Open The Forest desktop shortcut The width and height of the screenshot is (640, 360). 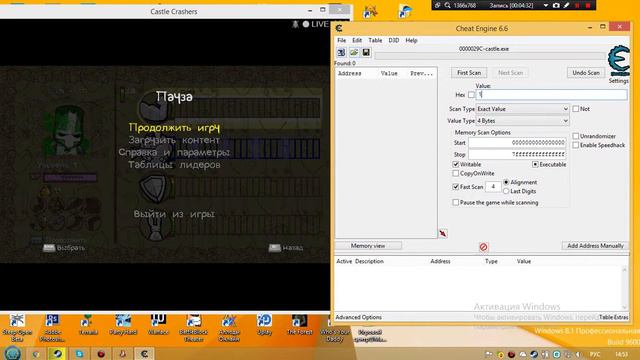point(299,325)
